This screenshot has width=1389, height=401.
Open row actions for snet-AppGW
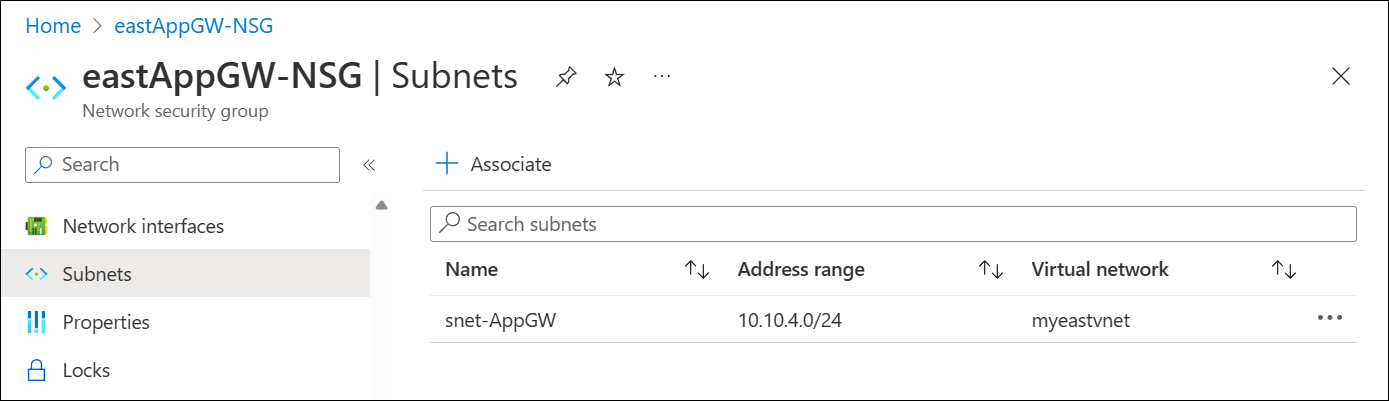pyautogui.click(x=1329, y=318)
